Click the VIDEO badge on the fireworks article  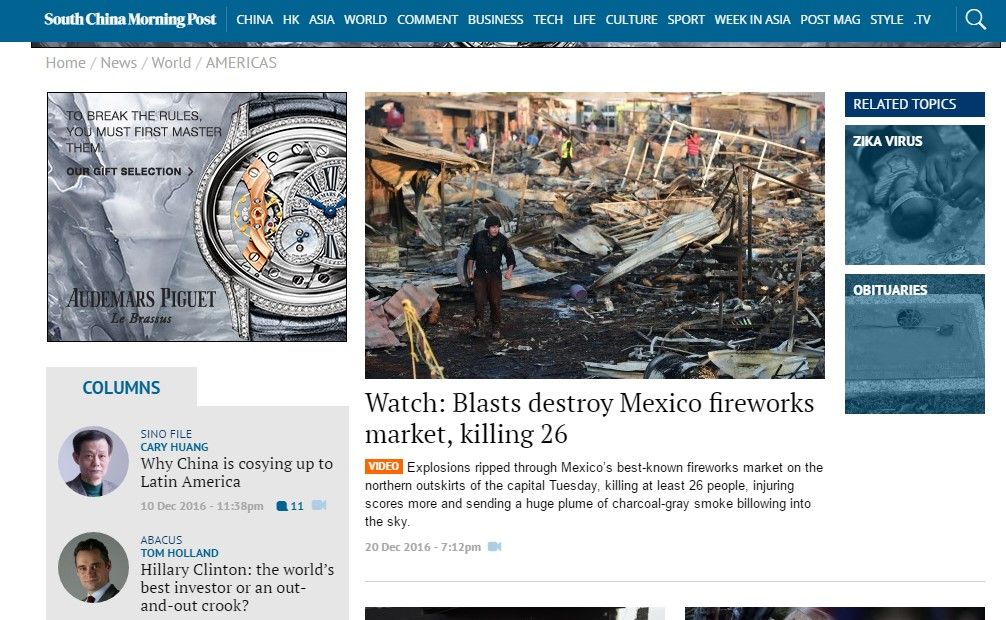click(383, 466)
